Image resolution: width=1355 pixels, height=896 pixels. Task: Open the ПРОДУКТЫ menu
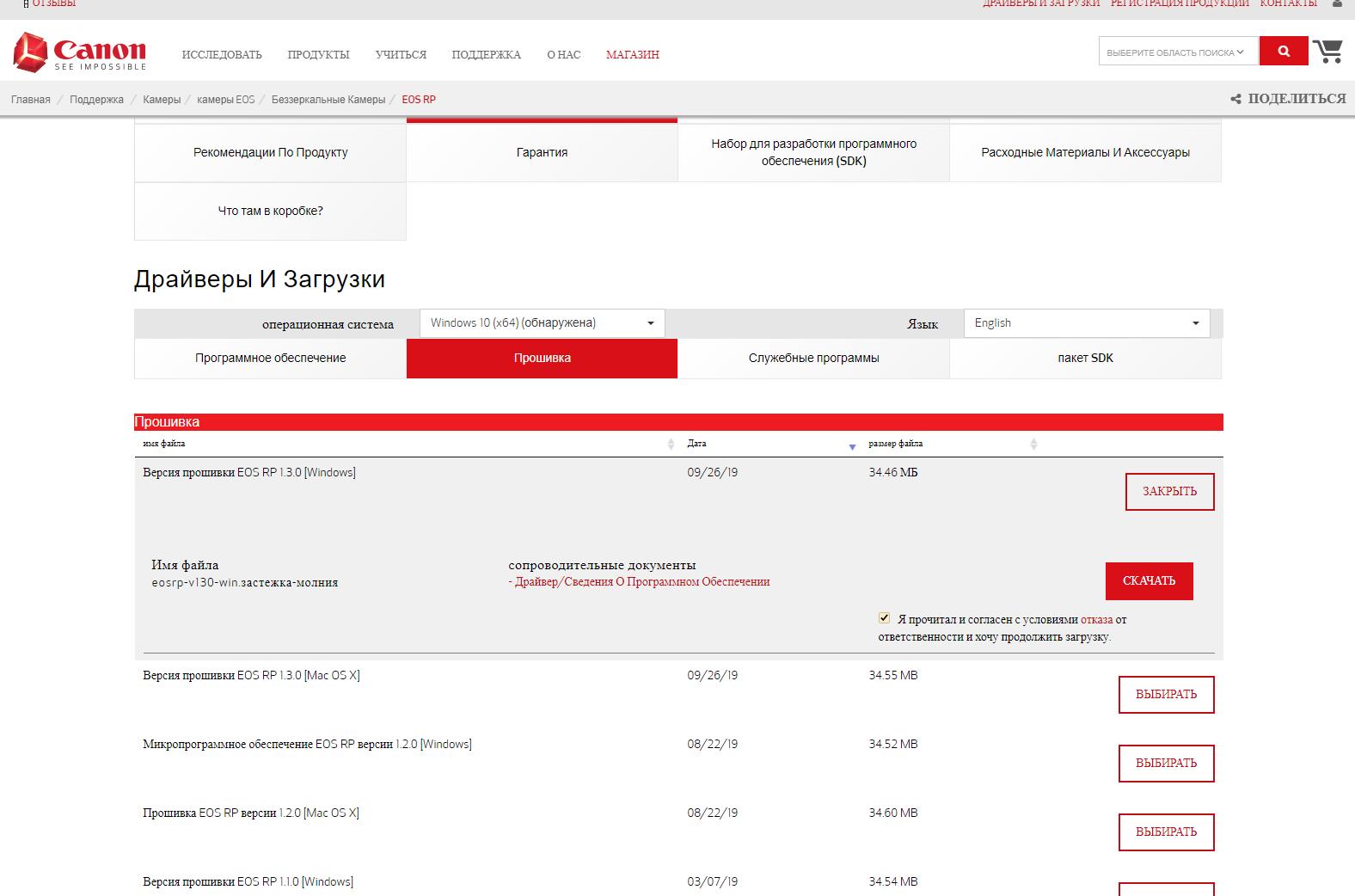pyautogui.click(x=318, y=54)
